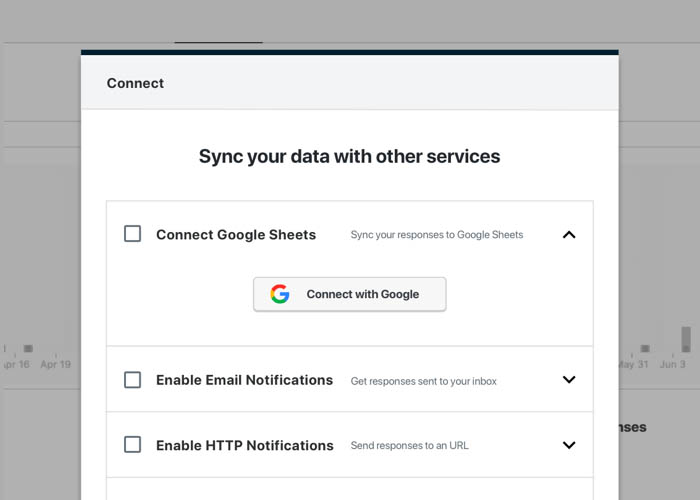Check the Connect Google Sheets checkbox
Viewport: 700px width, 500px height.
(133, 233)
